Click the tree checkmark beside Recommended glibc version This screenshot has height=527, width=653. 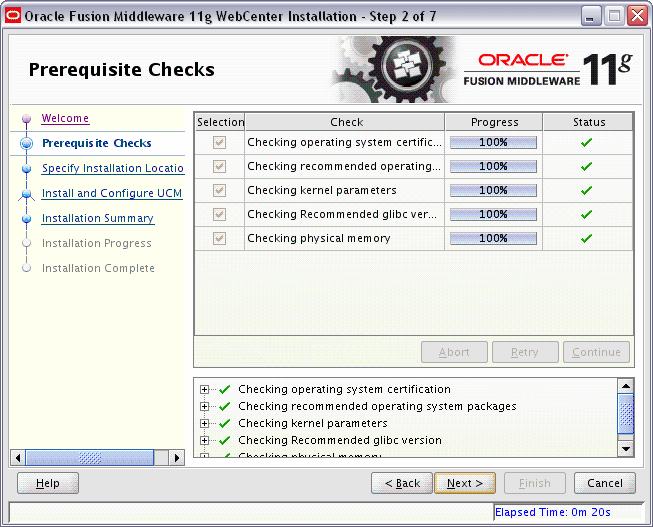[x=224, y=440]
